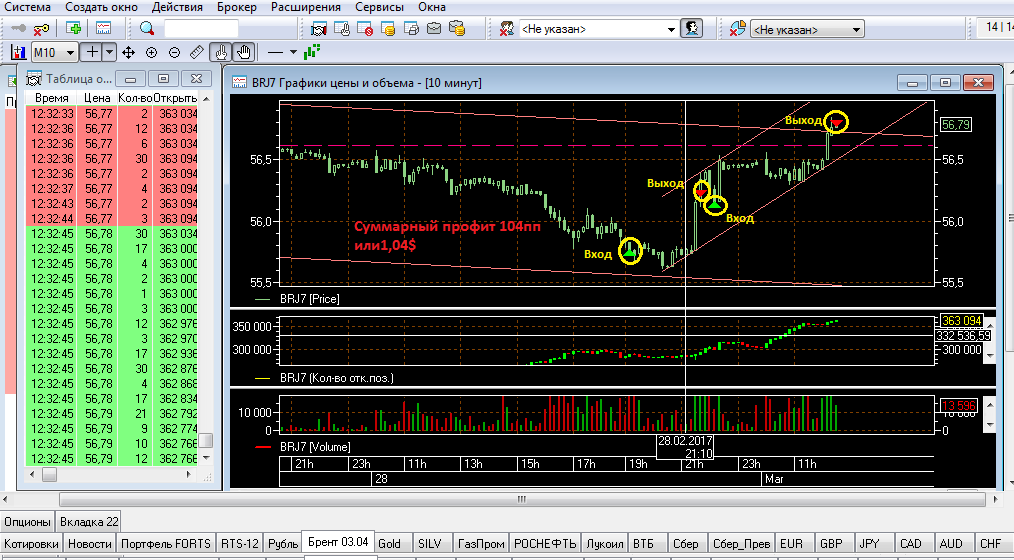Click the briefcase with coins icon

click(x=457, y=28)
